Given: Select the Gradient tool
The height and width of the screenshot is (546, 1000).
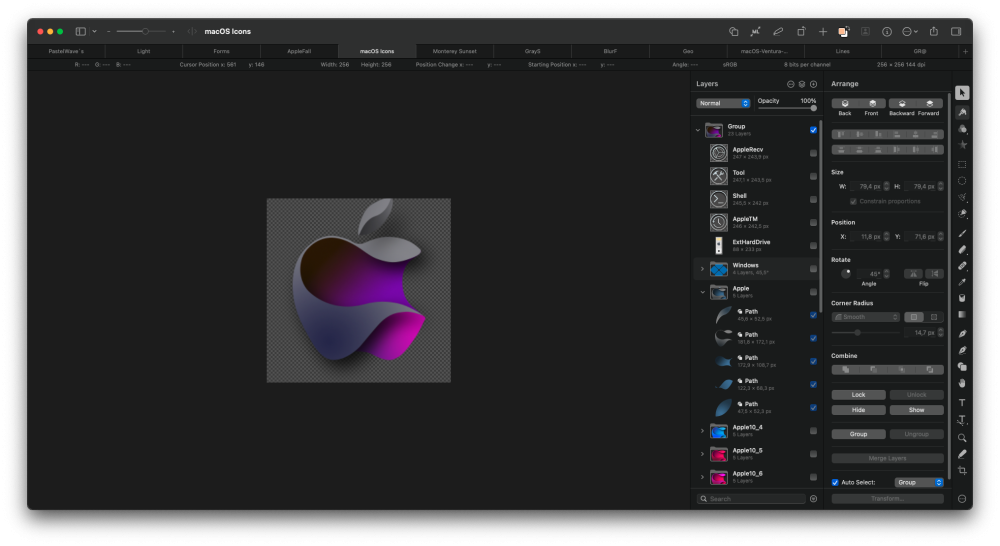Looking at the screenshot, I should click(x=962, y=314).
